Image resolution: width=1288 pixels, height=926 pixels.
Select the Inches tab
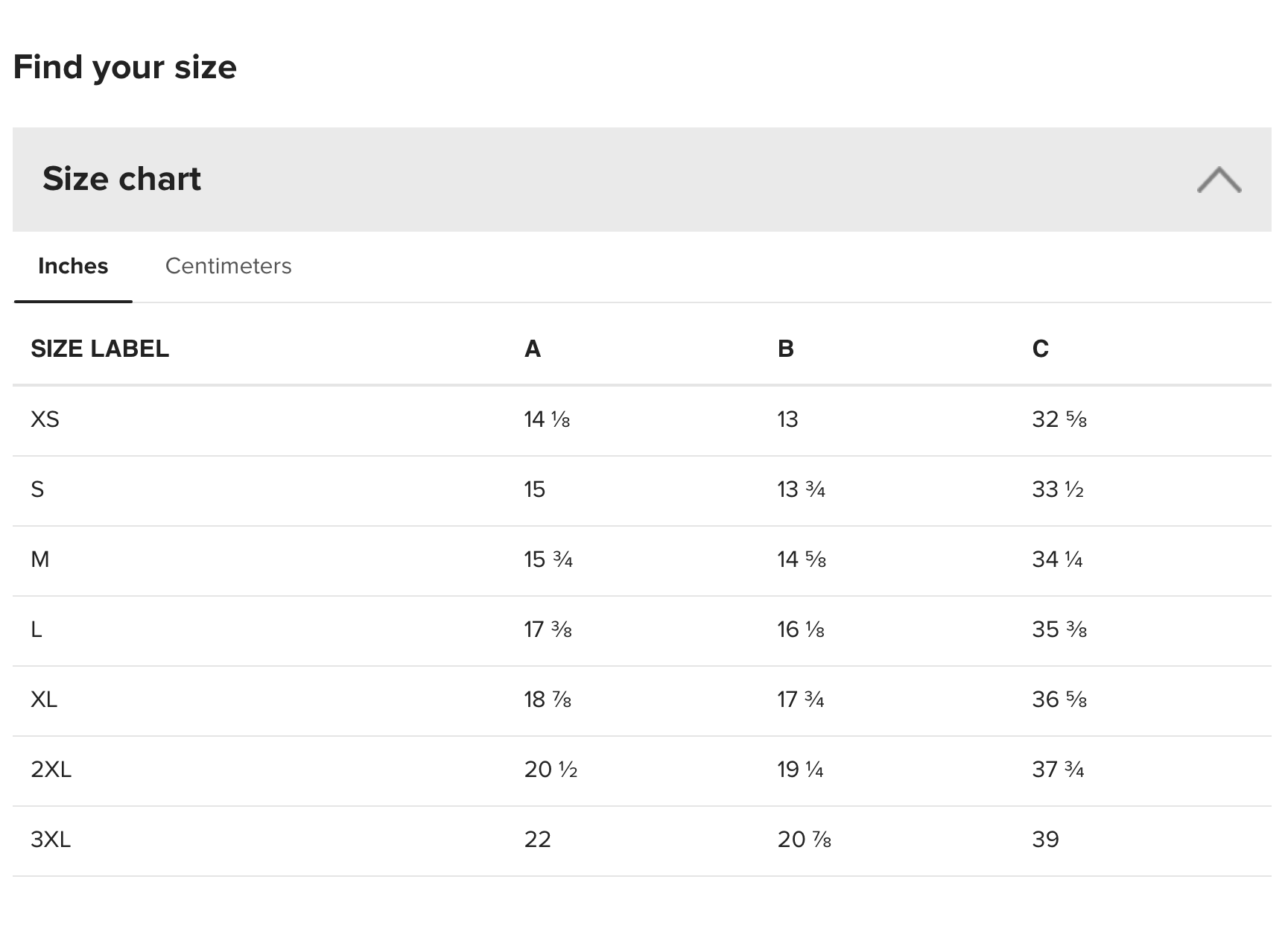tap(73, 266)
